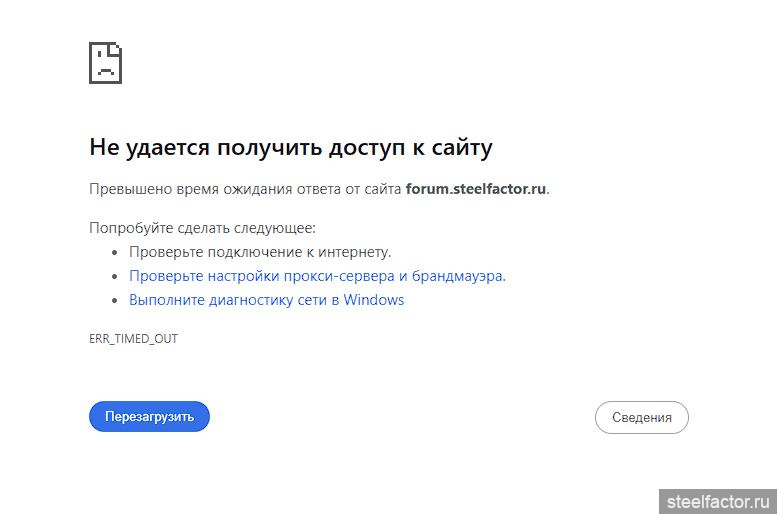Click the heading Не удается получить доступ к сайту

(290, 148)
